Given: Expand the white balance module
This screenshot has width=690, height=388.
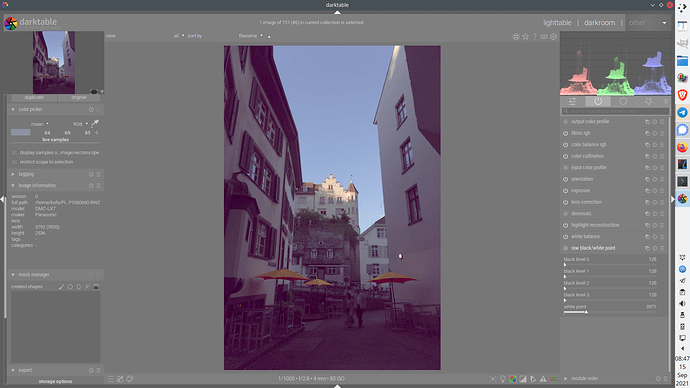Looking at the screenshot, I should pyautogui.click(x=585, y=237).
